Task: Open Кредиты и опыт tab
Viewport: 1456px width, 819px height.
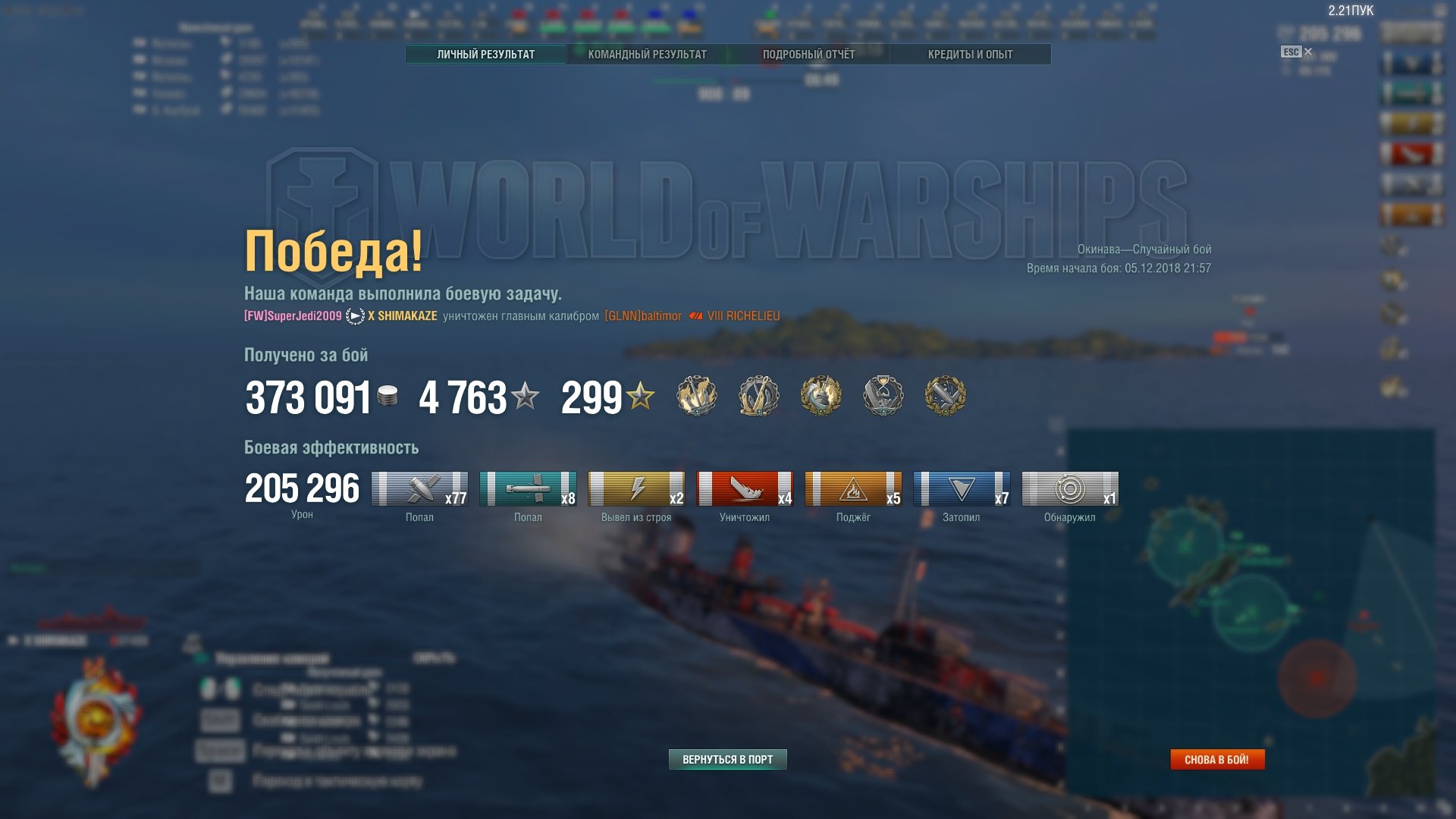Action: pyautogui.click(x=970, y=55)
